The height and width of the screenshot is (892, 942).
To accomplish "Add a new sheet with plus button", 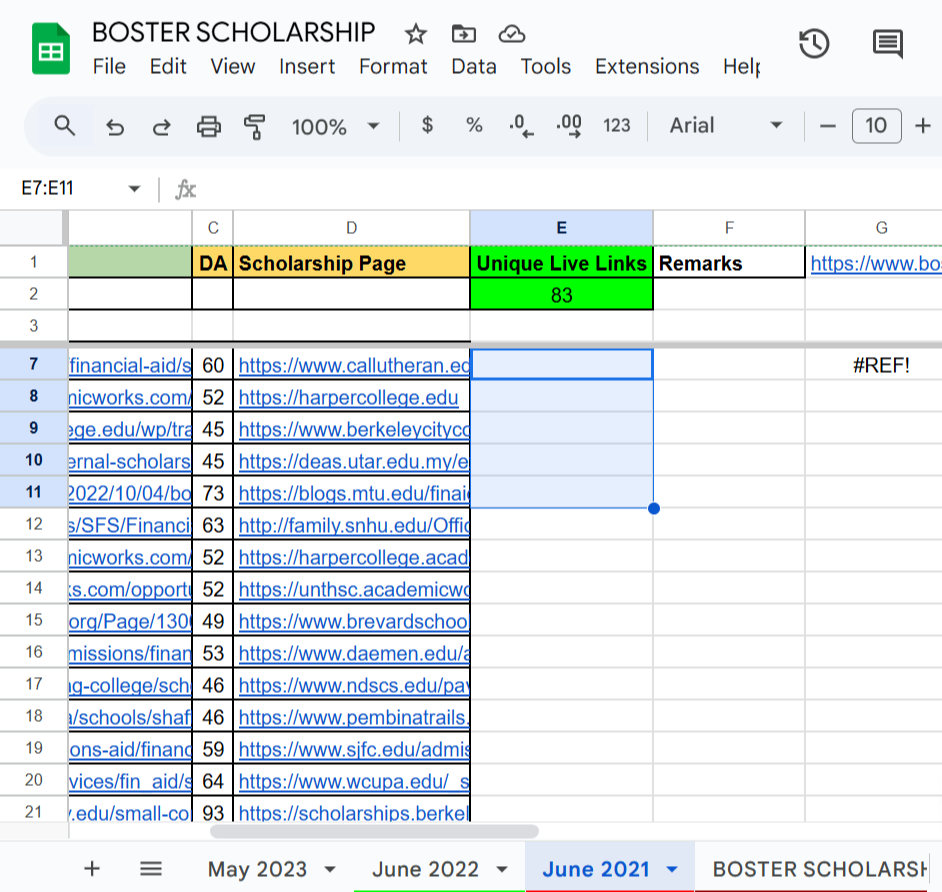I will (x=92, y=868).
